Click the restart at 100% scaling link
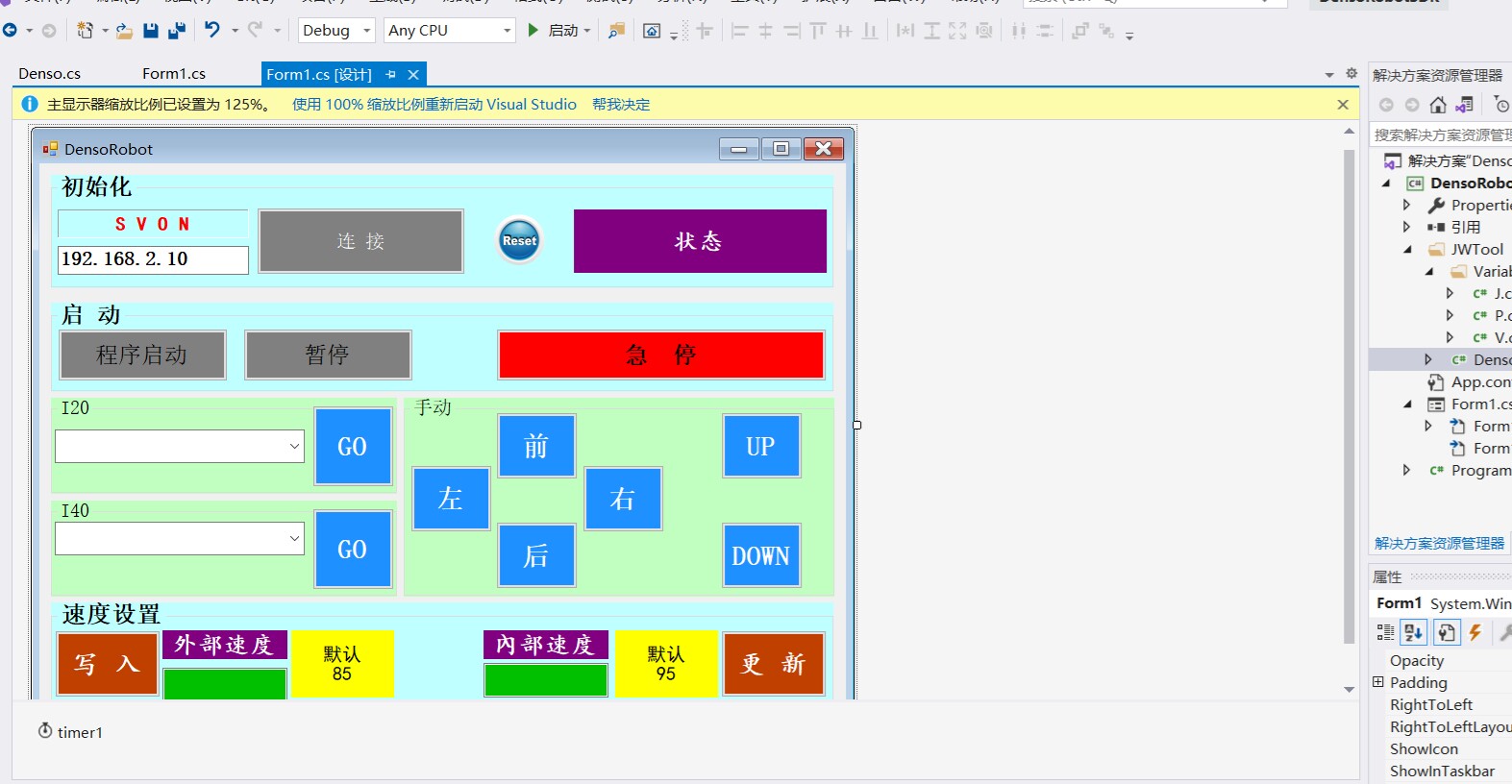 tap(434, 105)
